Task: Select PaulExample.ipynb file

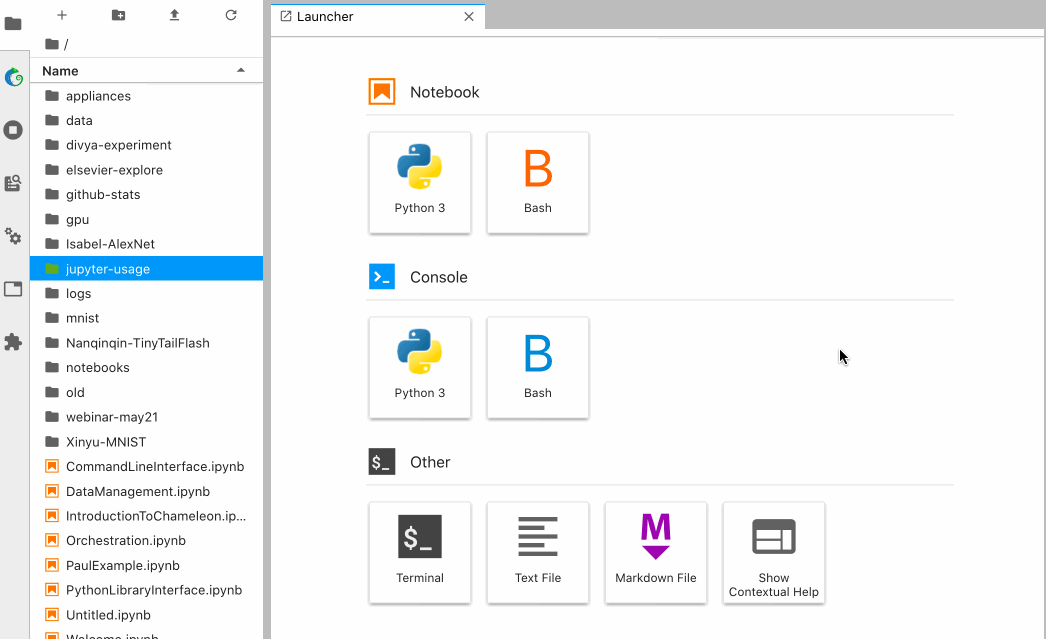Action: (146, 565)
